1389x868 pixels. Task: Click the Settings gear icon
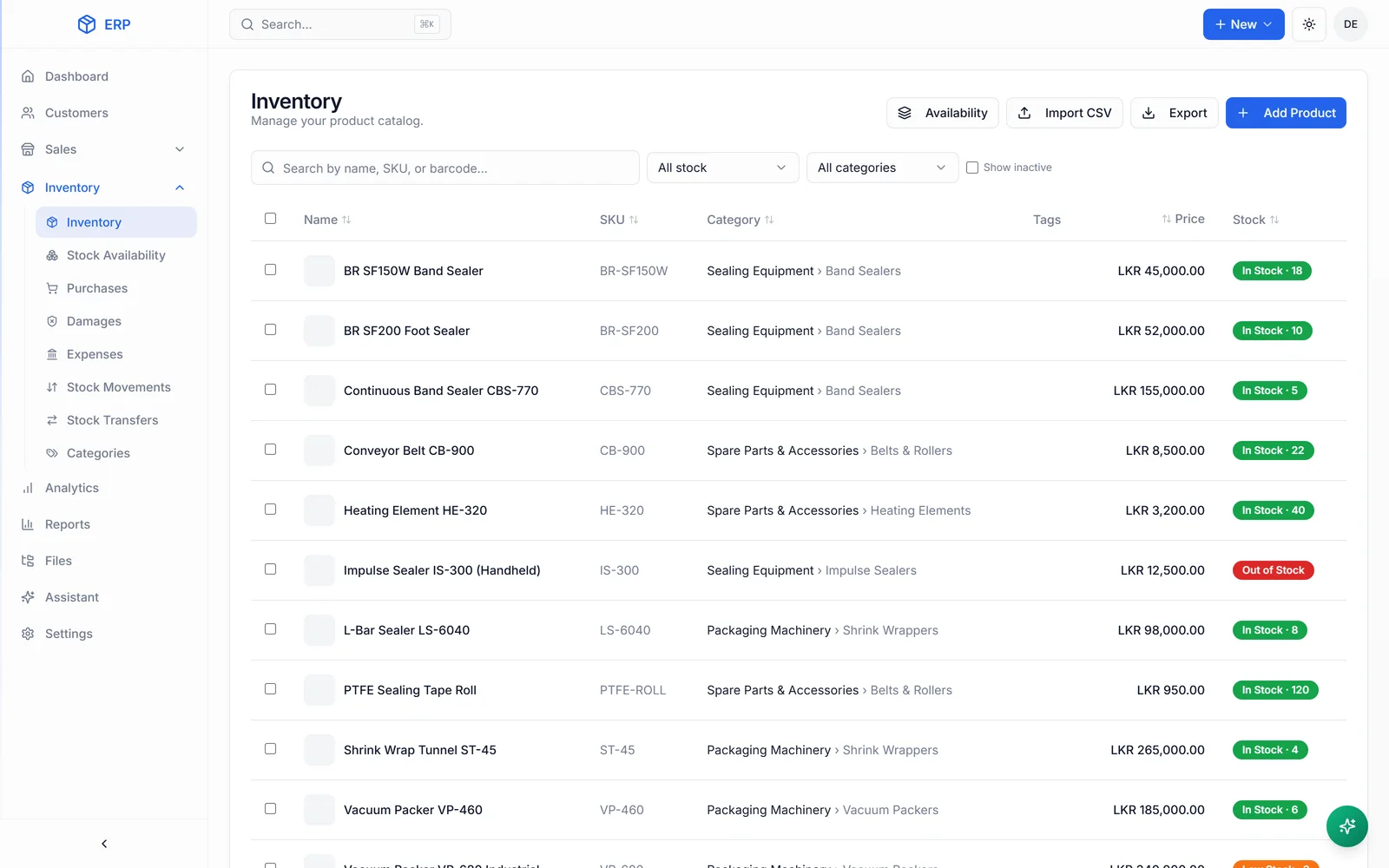point(28,634)
